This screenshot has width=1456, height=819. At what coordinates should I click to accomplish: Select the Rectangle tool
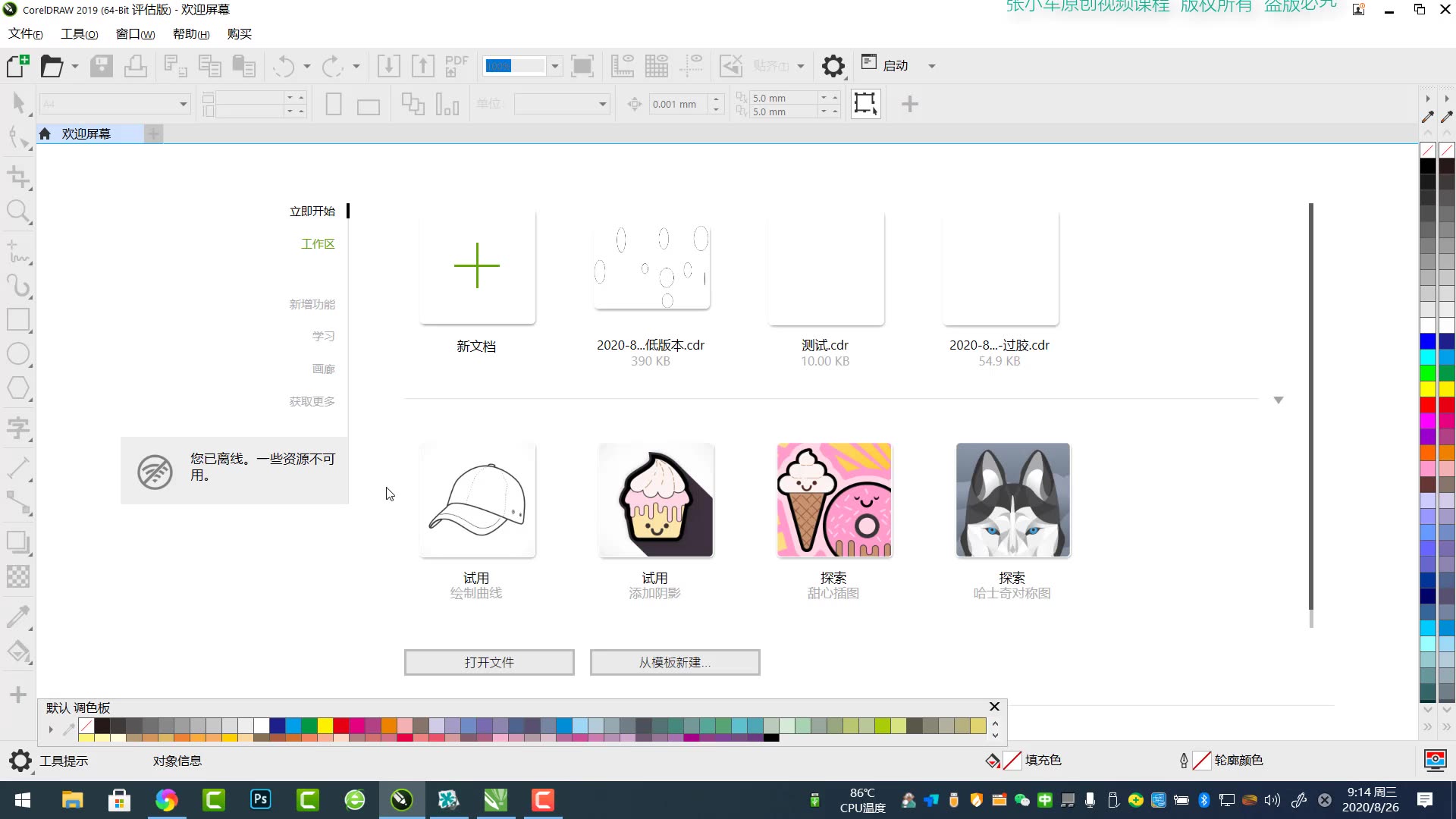(x=18, y=319)
